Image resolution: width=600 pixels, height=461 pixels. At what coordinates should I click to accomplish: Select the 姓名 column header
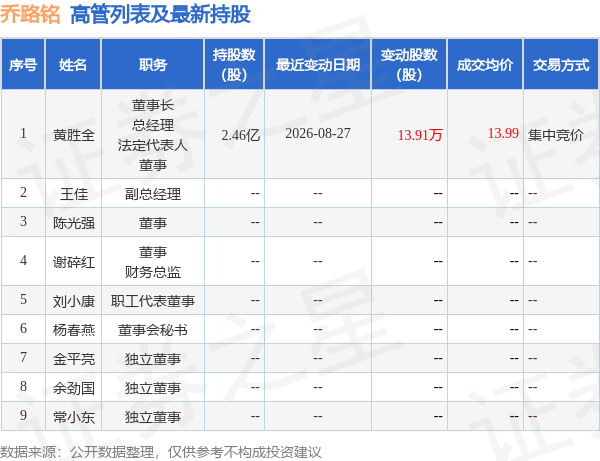73,64
